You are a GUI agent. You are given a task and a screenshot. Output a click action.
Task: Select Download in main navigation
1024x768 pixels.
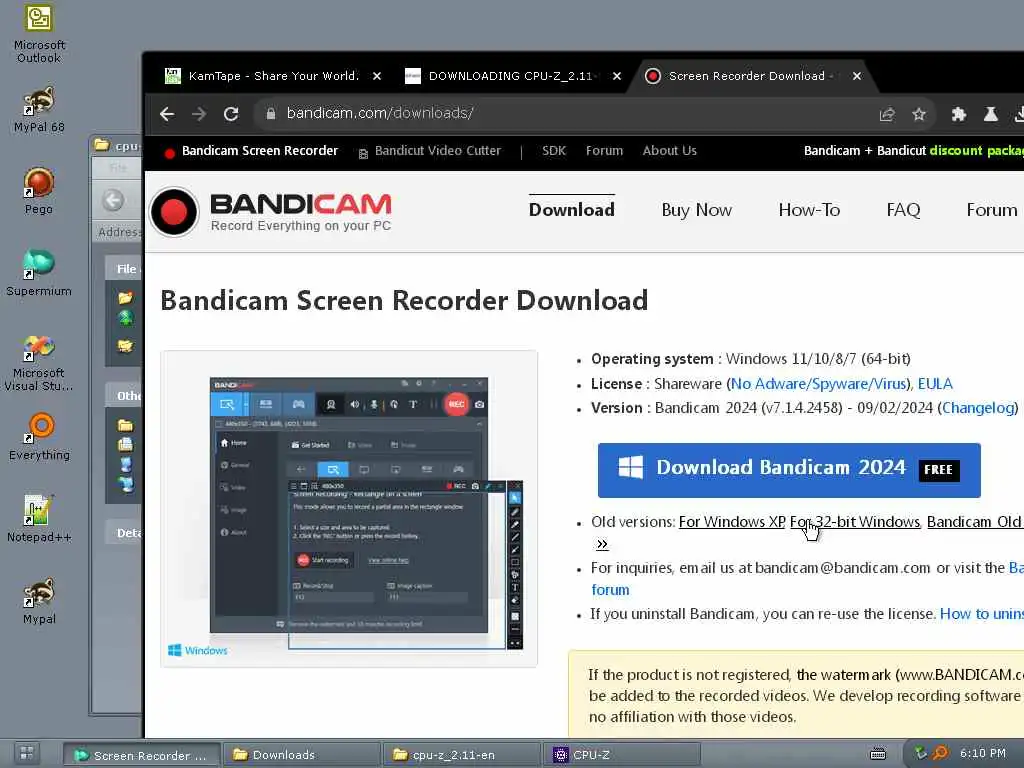tap(571, 210)
